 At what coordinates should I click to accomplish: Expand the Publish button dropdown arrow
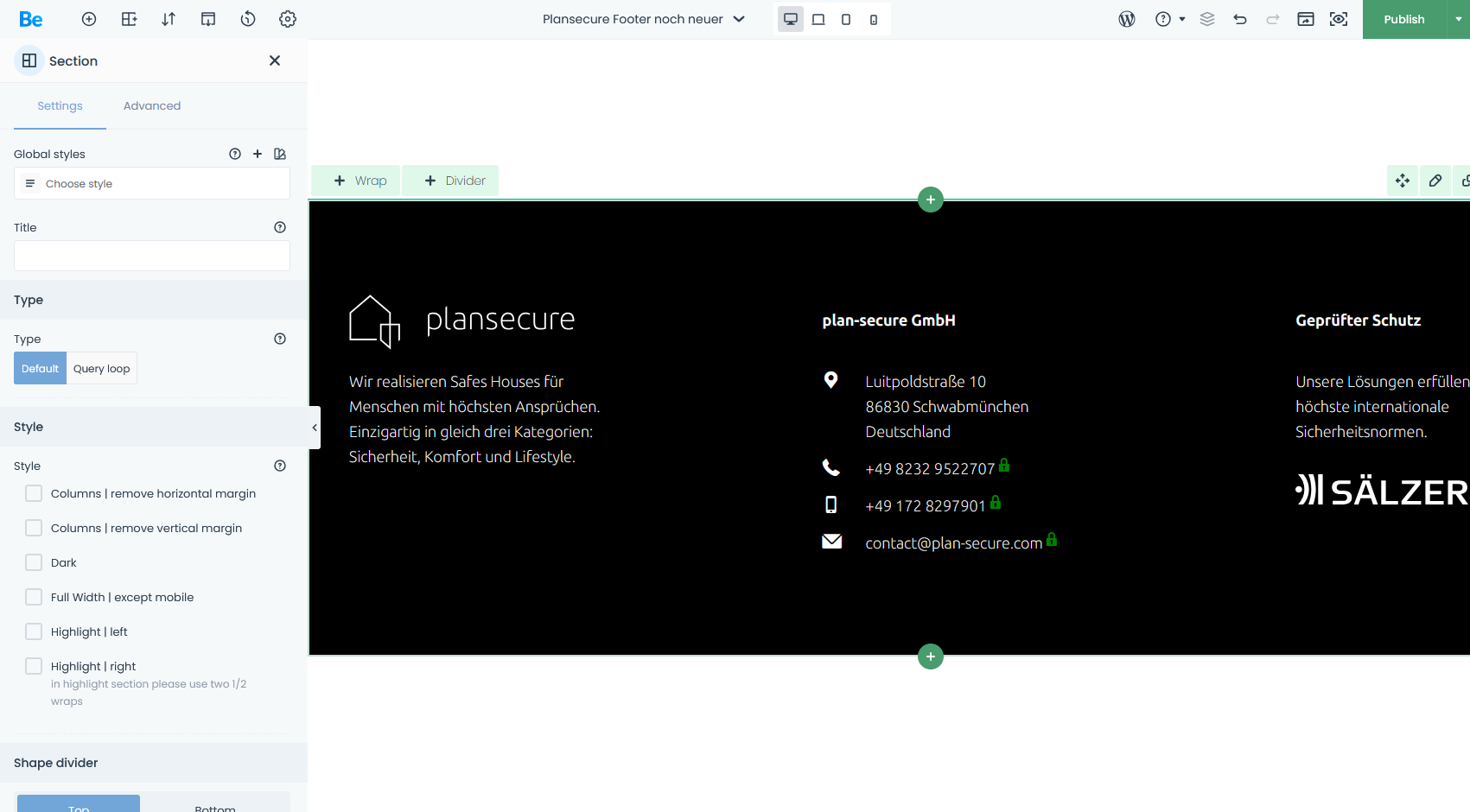pos(1459,19)
